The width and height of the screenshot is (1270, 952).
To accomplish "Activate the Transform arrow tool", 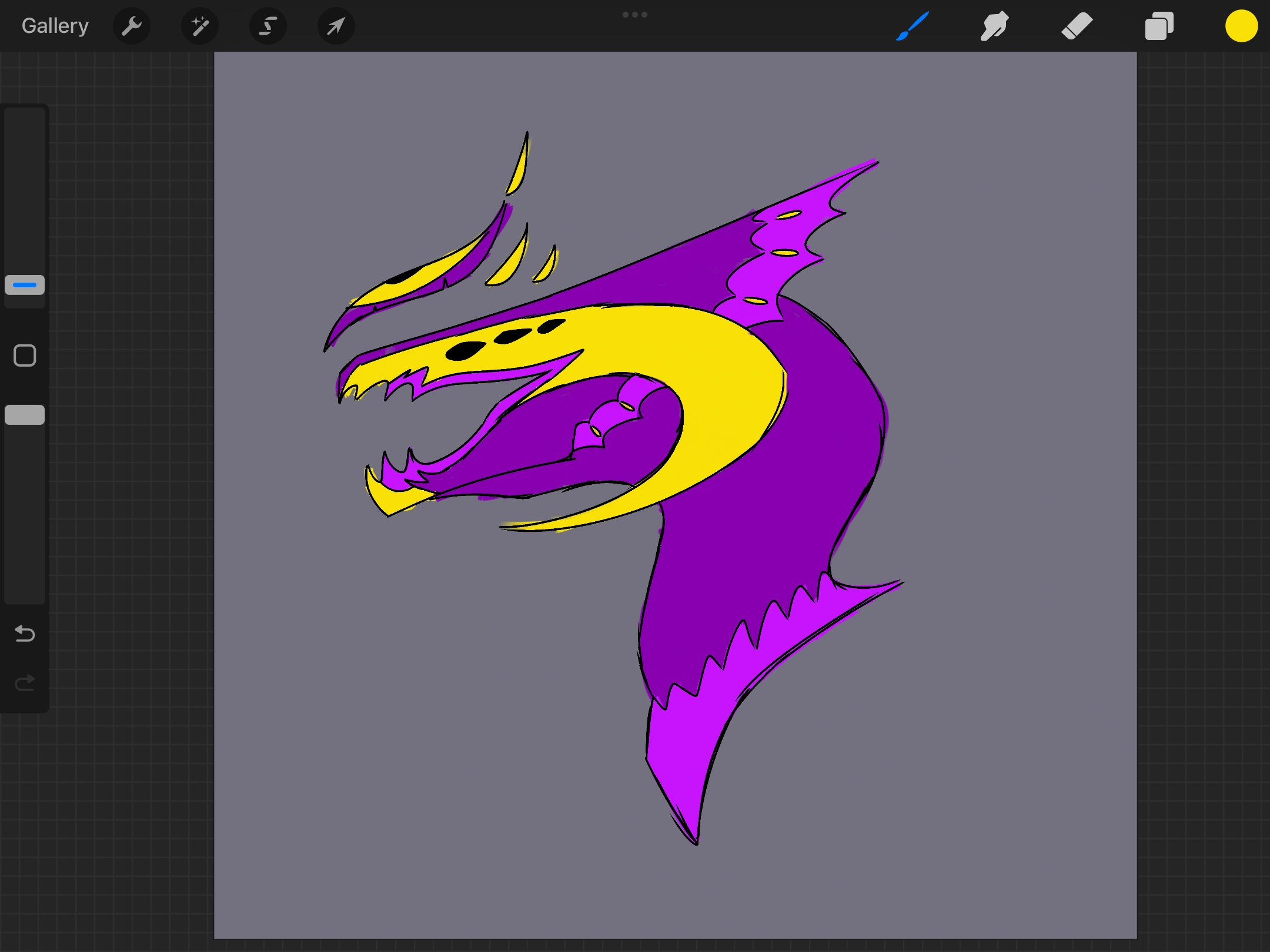I will tap(336, 26).
